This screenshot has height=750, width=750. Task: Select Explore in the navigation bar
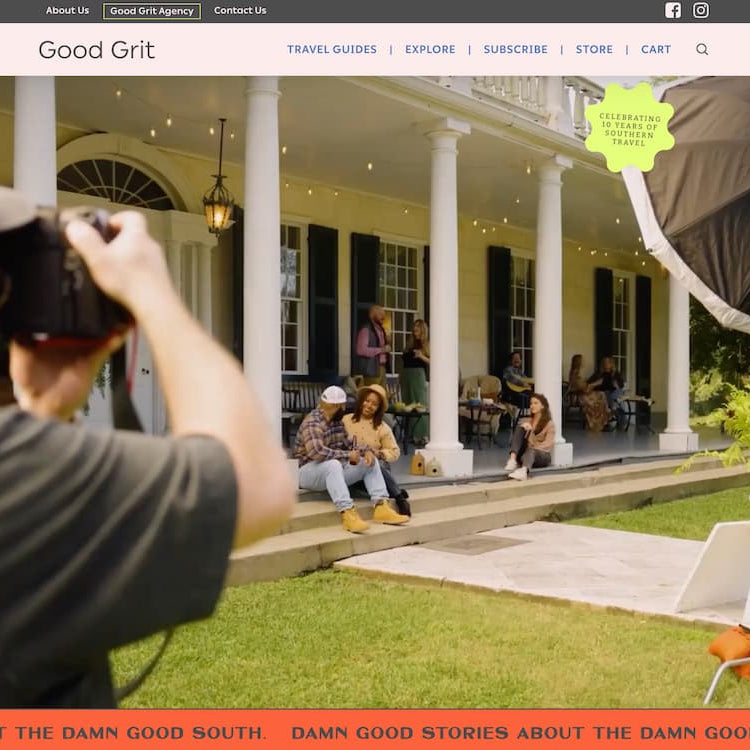pyautogui.click(x=430, y=49)
